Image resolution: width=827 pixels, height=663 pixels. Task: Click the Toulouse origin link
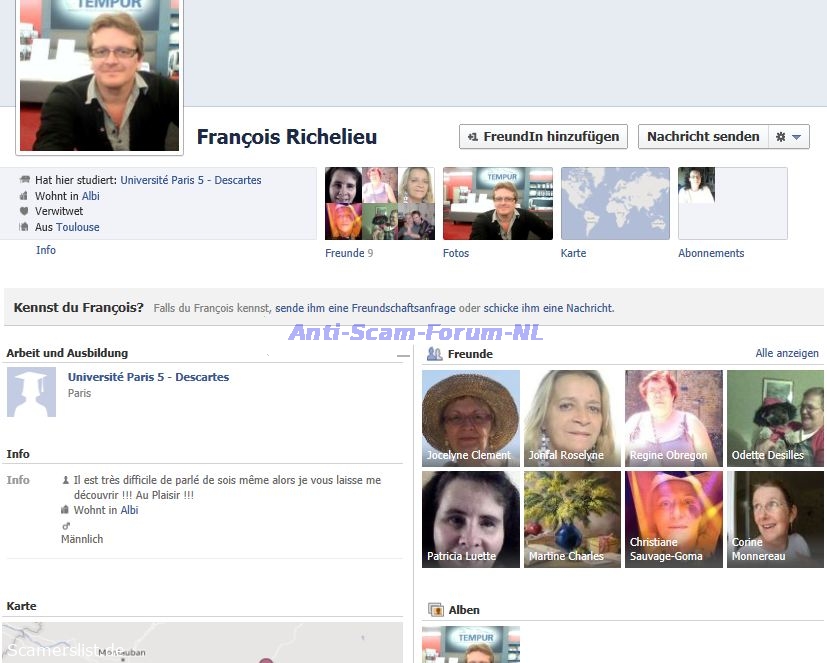(78, 227)
